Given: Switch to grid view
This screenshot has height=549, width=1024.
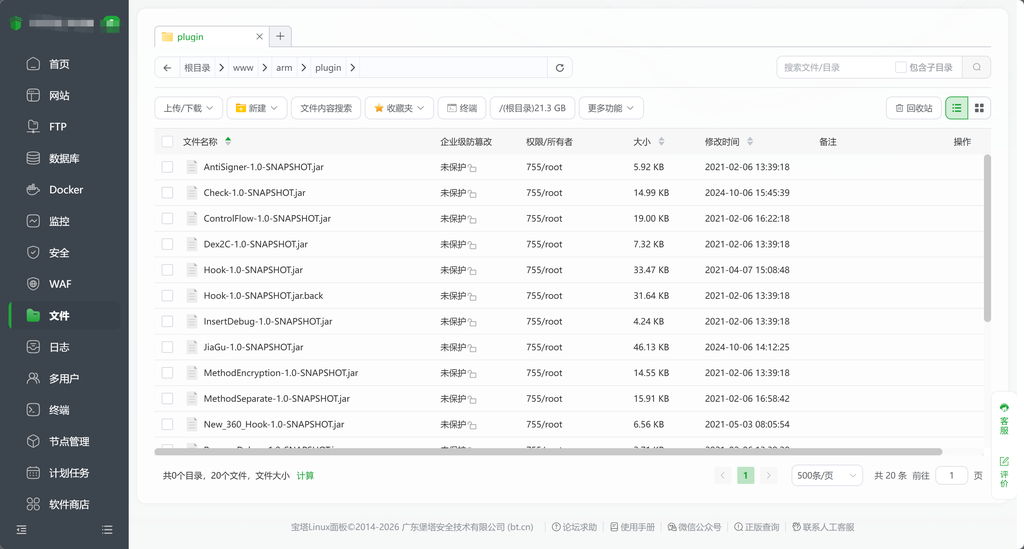Looking at the screenshot, I should click(979, 108).
